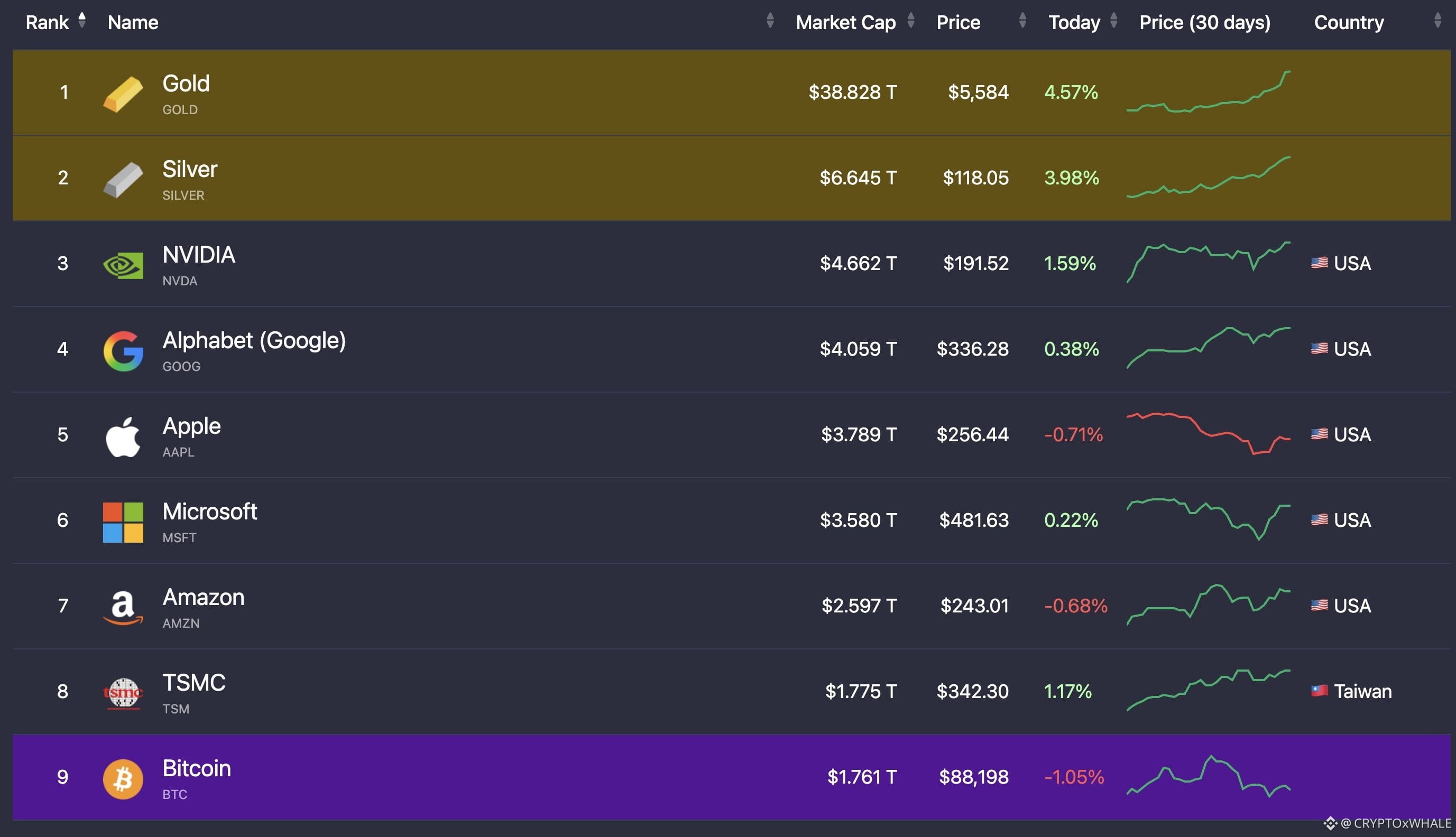Sort by Country column arrows

pos(1437,21)
